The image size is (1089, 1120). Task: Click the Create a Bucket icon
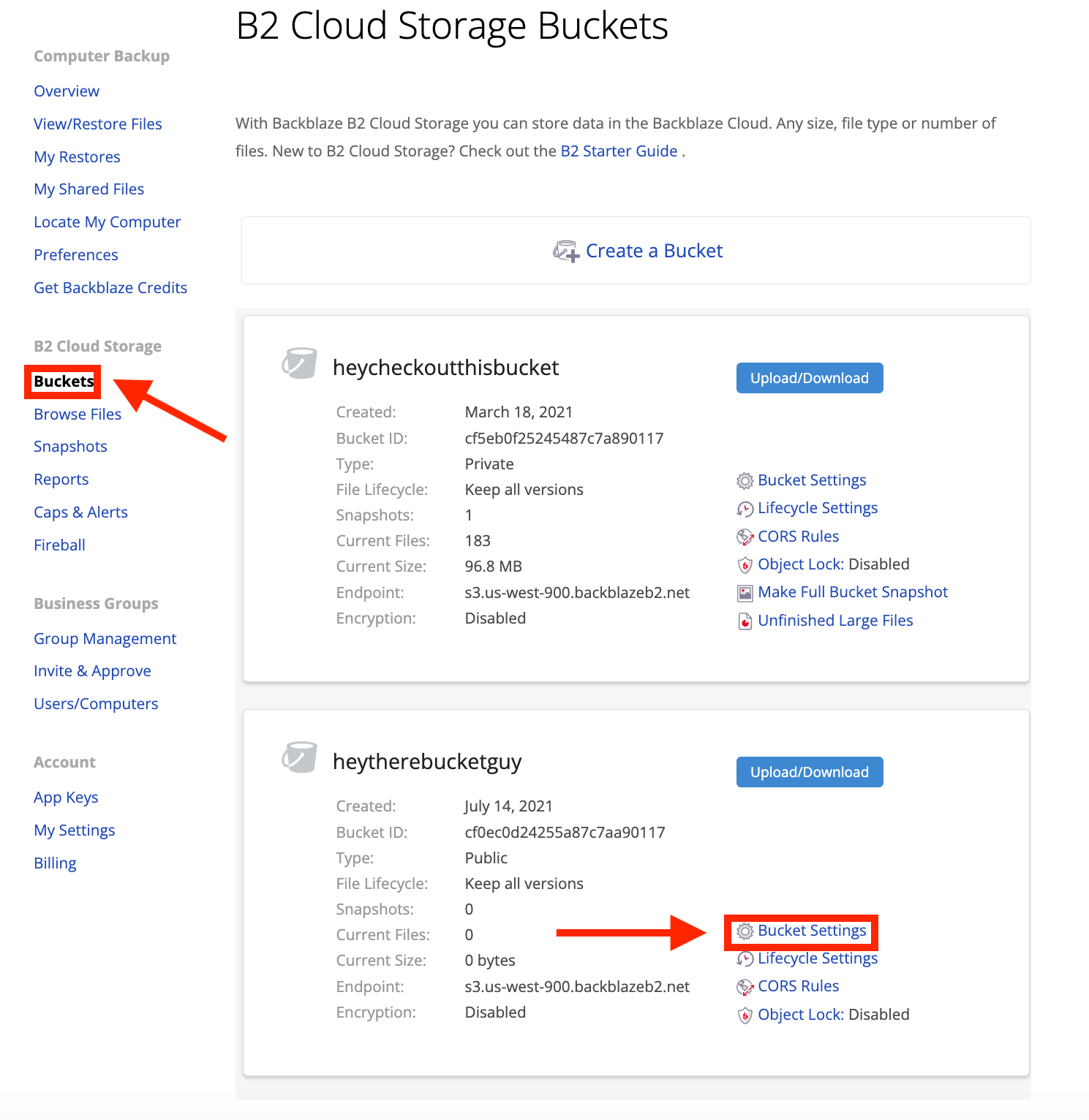coord(566,251)
